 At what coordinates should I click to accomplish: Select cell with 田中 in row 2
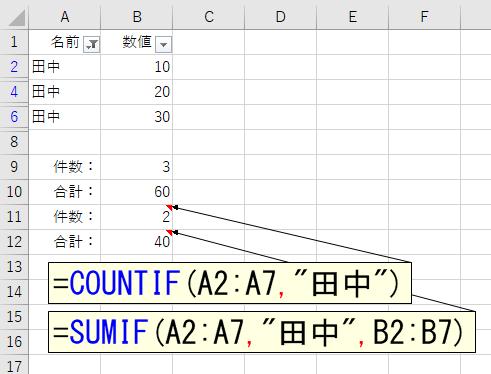[x=65, y=67]
